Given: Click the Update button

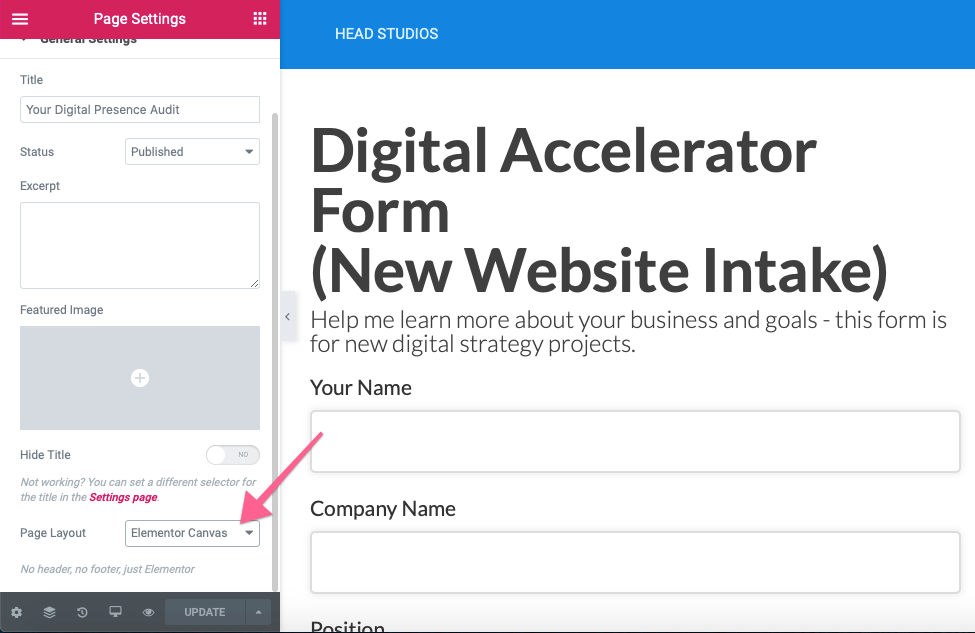Looking at the screenshot, I should click(204, 612).
